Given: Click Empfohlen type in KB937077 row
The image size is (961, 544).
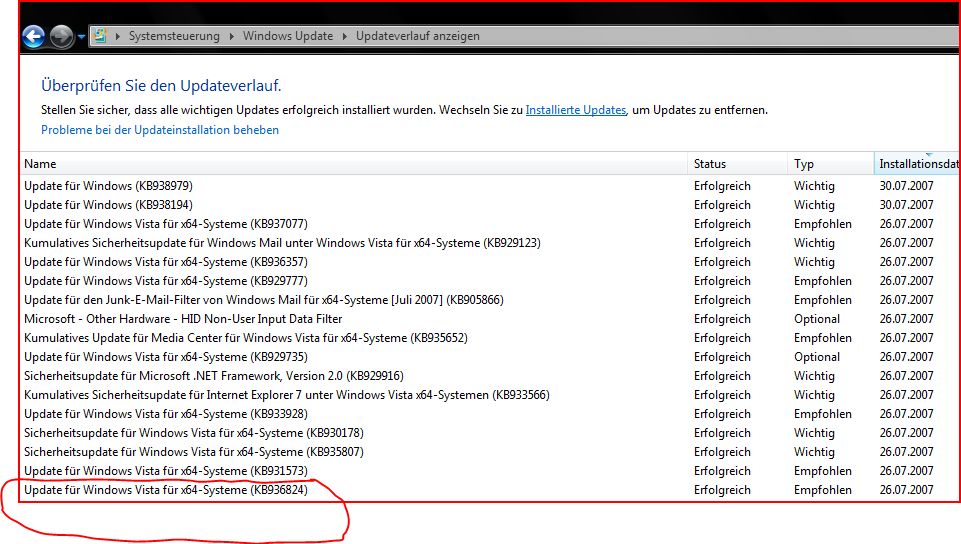Looking at the screenshot, I should pos(822,224).
